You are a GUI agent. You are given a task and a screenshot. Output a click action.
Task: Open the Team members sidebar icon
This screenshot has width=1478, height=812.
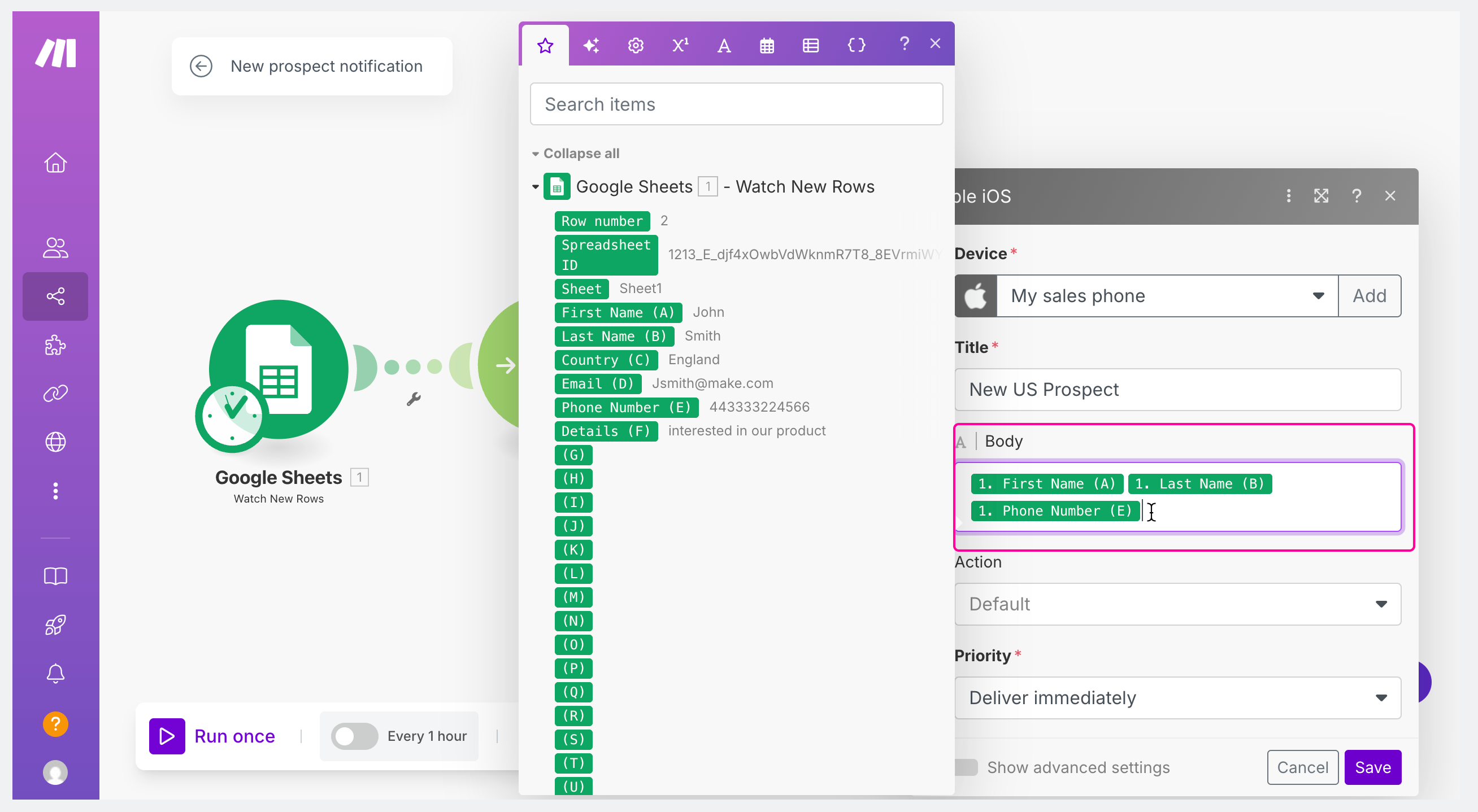(55, 248)
